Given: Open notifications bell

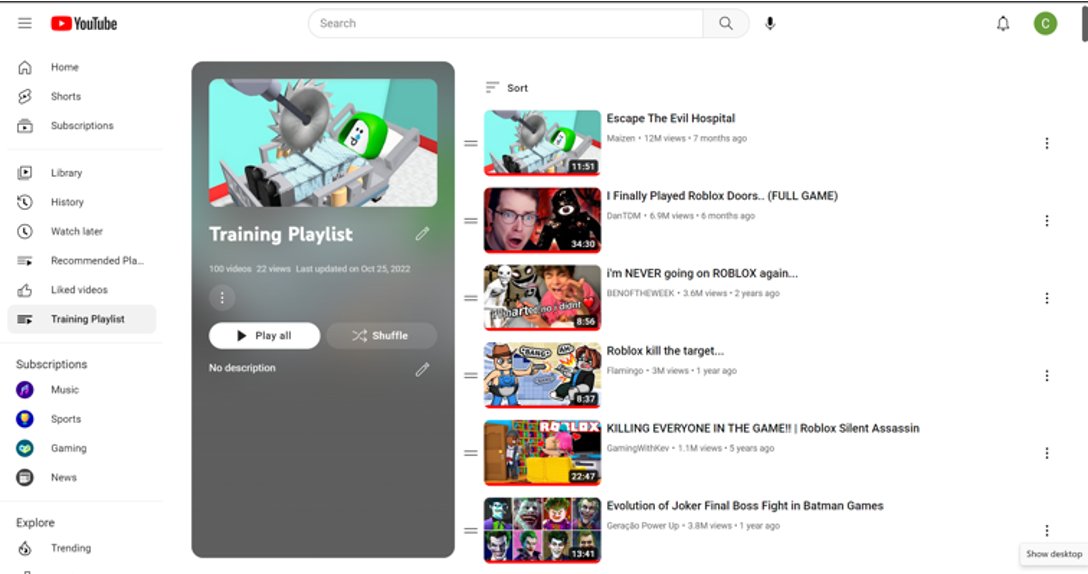Looking at the screenshot, I should pos(1003,24).
